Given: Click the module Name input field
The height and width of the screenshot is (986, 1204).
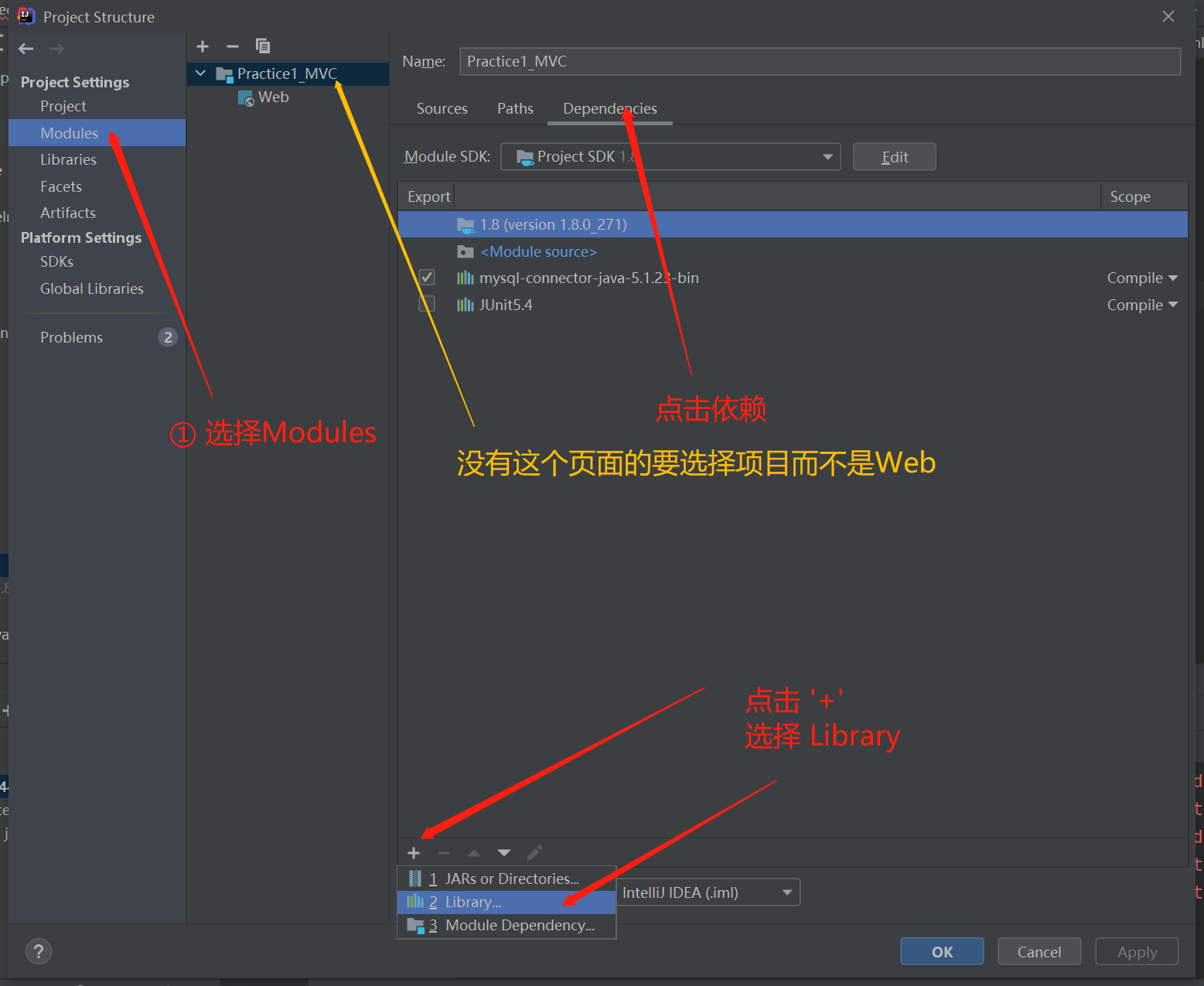Looking at the screenshot, I should click(820, 62).
